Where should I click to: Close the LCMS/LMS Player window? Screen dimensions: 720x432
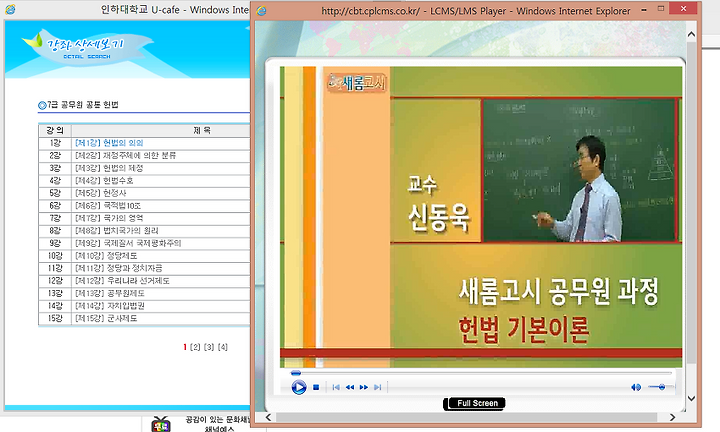[683, 8]
